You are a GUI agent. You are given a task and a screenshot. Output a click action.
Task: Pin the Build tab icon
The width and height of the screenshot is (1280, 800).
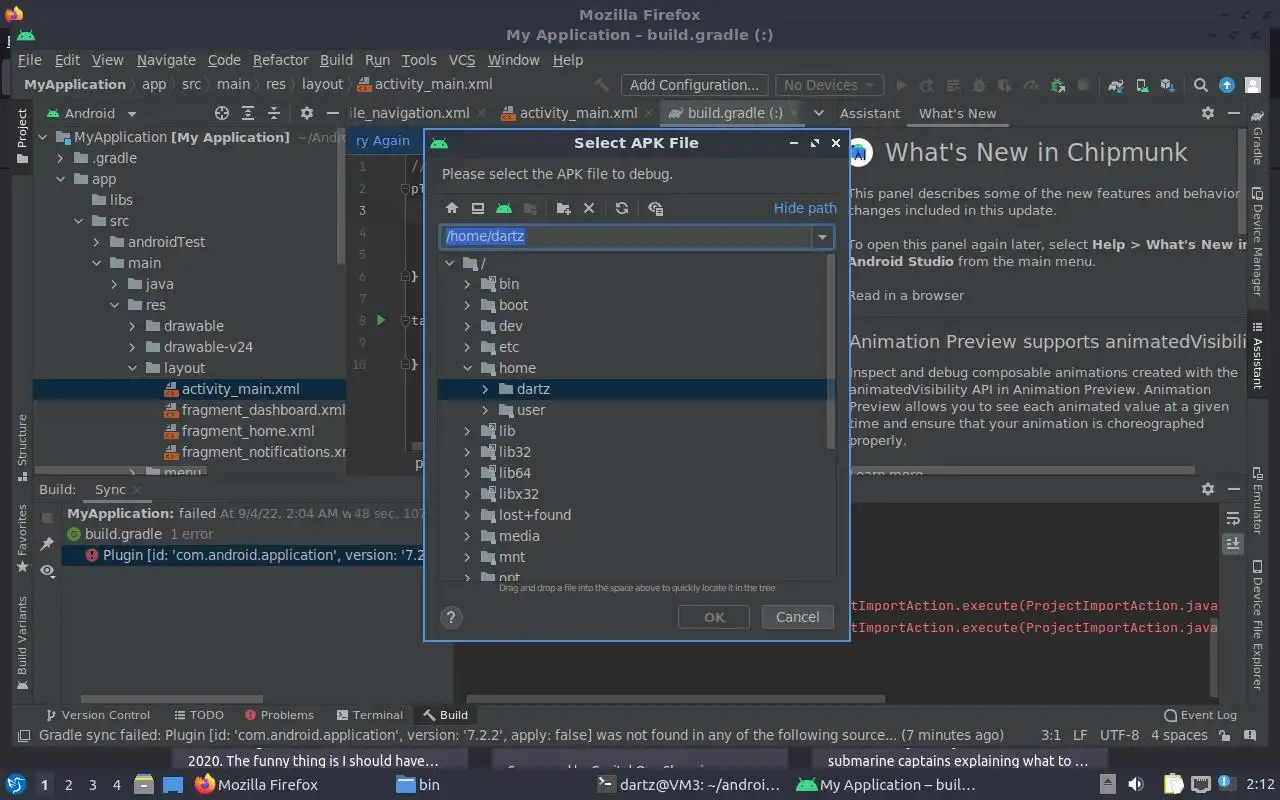click(47, 544)
